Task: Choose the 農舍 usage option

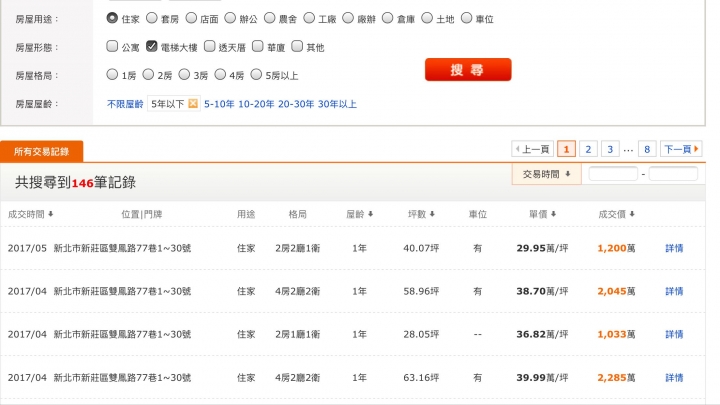Action: point(270,18)
